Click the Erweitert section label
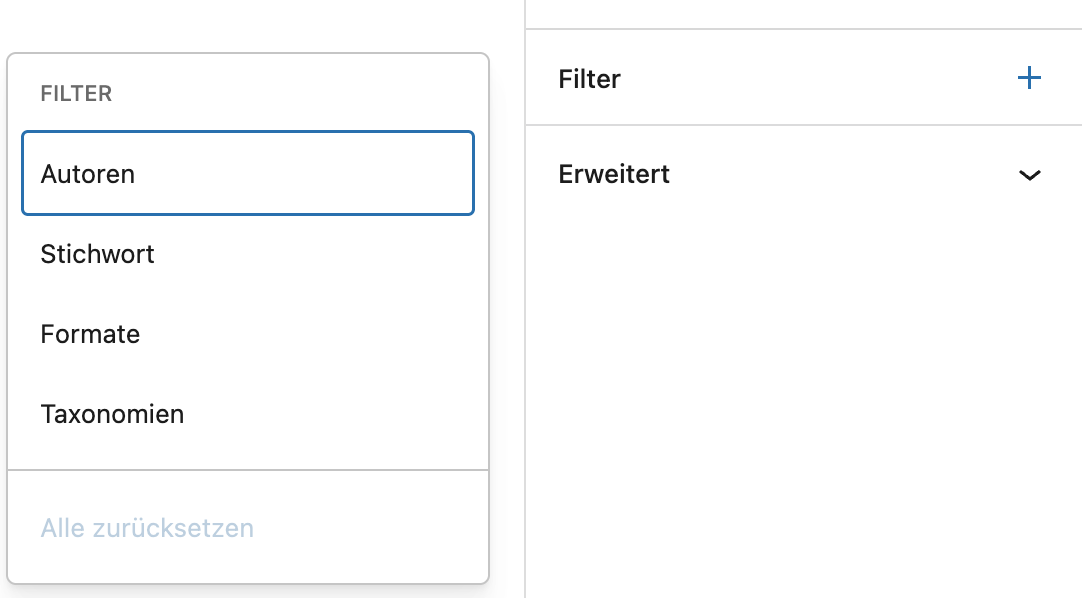Image resolution: width=1082 pixels, height=598 pixels. tap(614, 174)
